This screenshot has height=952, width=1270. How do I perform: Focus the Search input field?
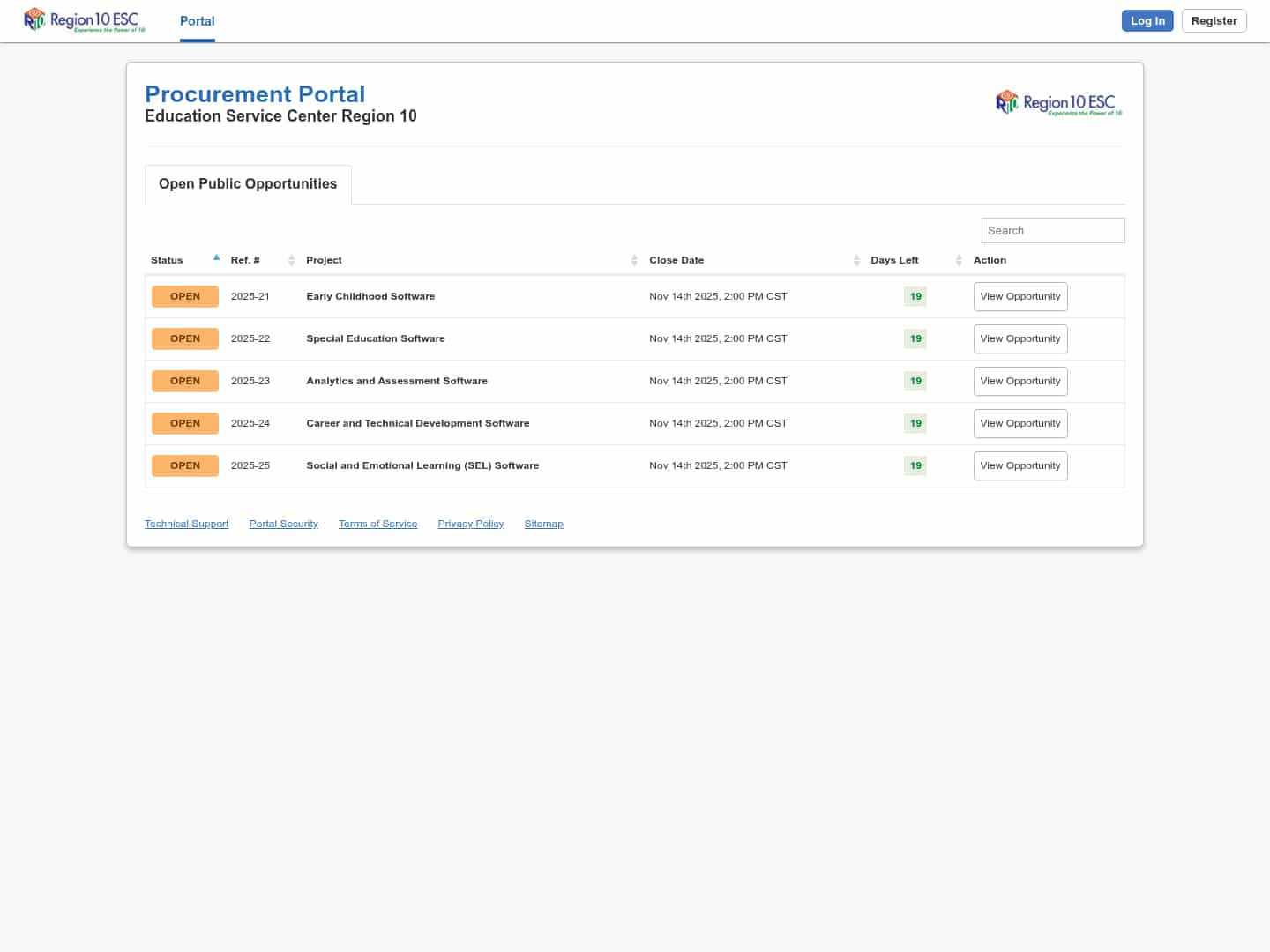pos(1052,231)
